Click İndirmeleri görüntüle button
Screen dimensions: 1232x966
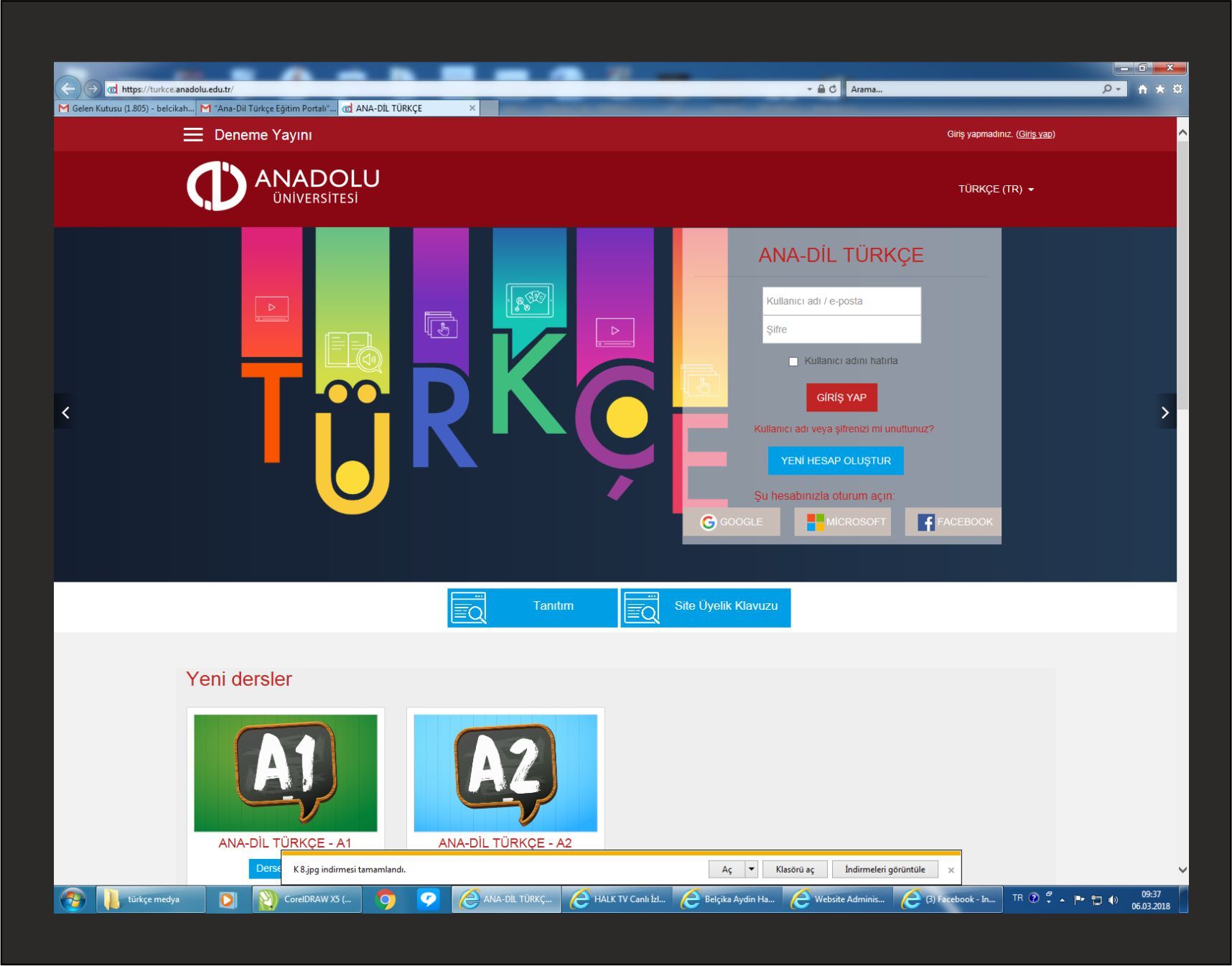(885, 869)
